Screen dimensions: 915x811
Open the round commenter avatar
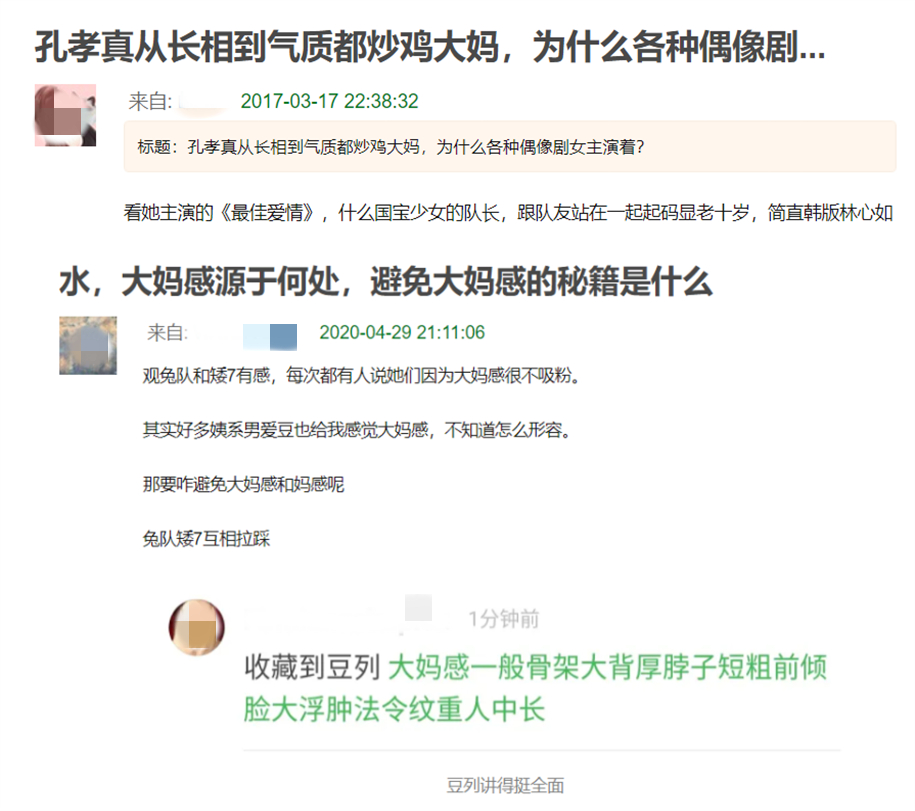pyautogui.click(x=197, y=627)
